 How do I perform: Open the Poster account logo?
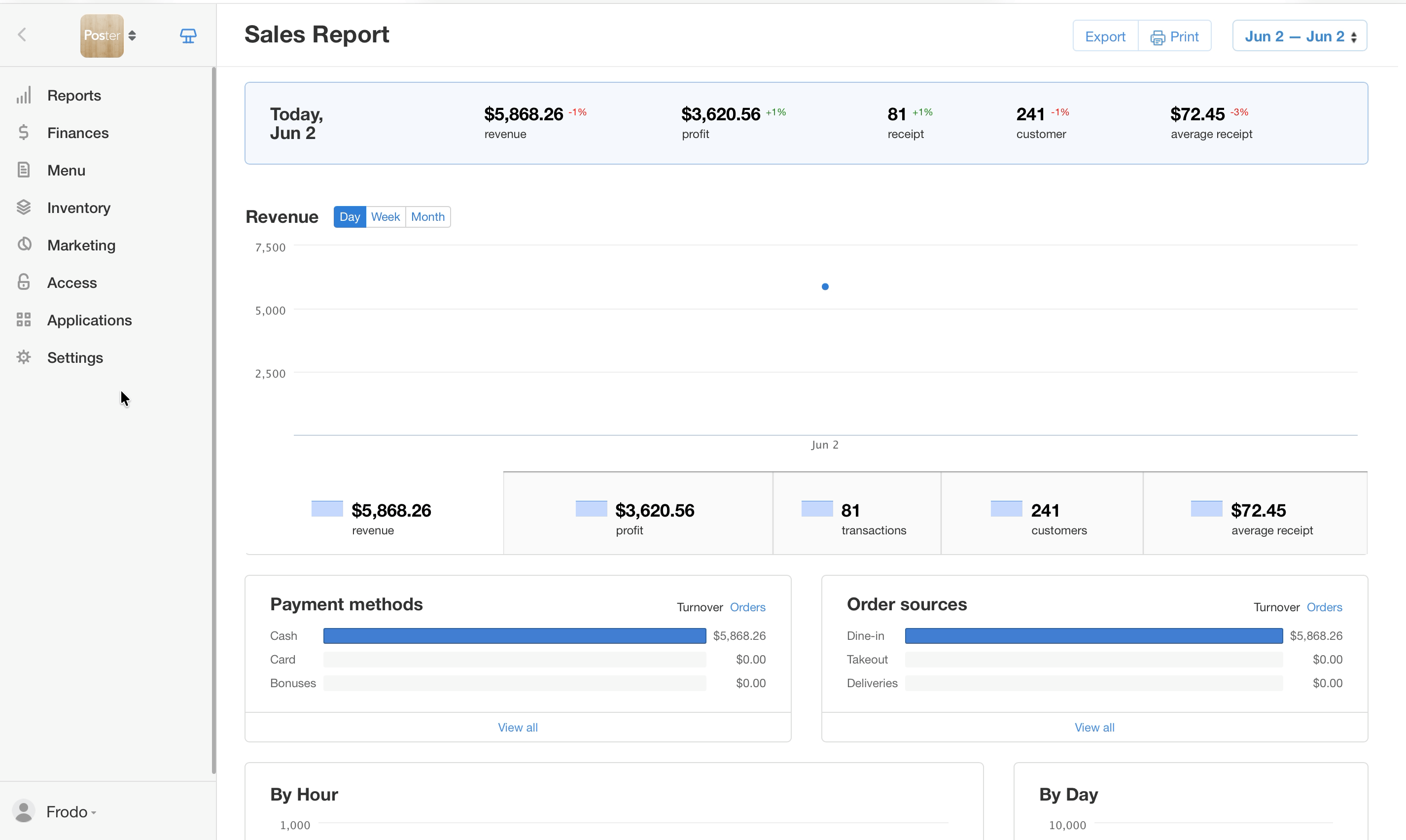click(102, 35)
